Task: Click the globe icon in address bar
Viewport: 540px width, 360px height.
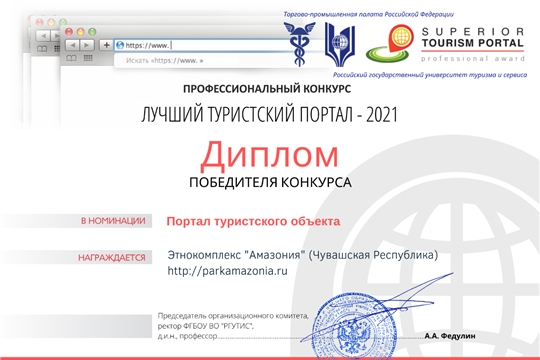Action: pos(120,45)
